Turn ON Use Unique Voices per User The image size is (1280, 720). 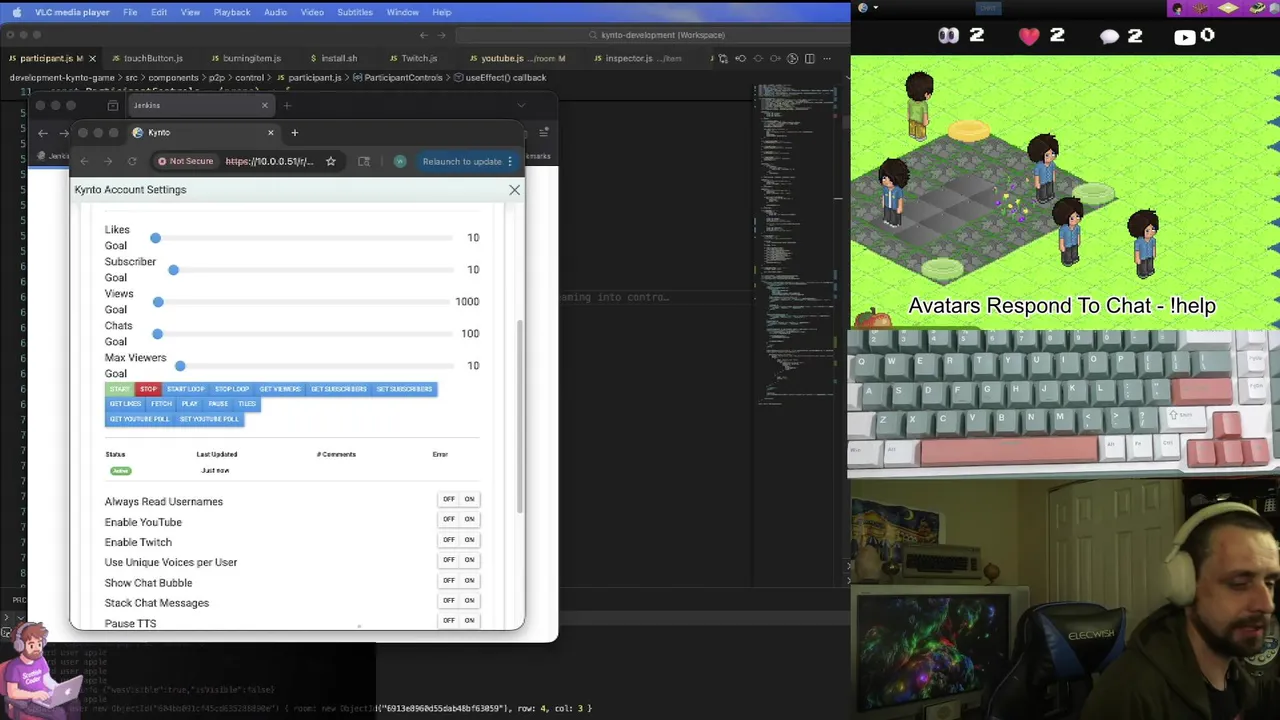pyautogui.click(x=469, y=560)
